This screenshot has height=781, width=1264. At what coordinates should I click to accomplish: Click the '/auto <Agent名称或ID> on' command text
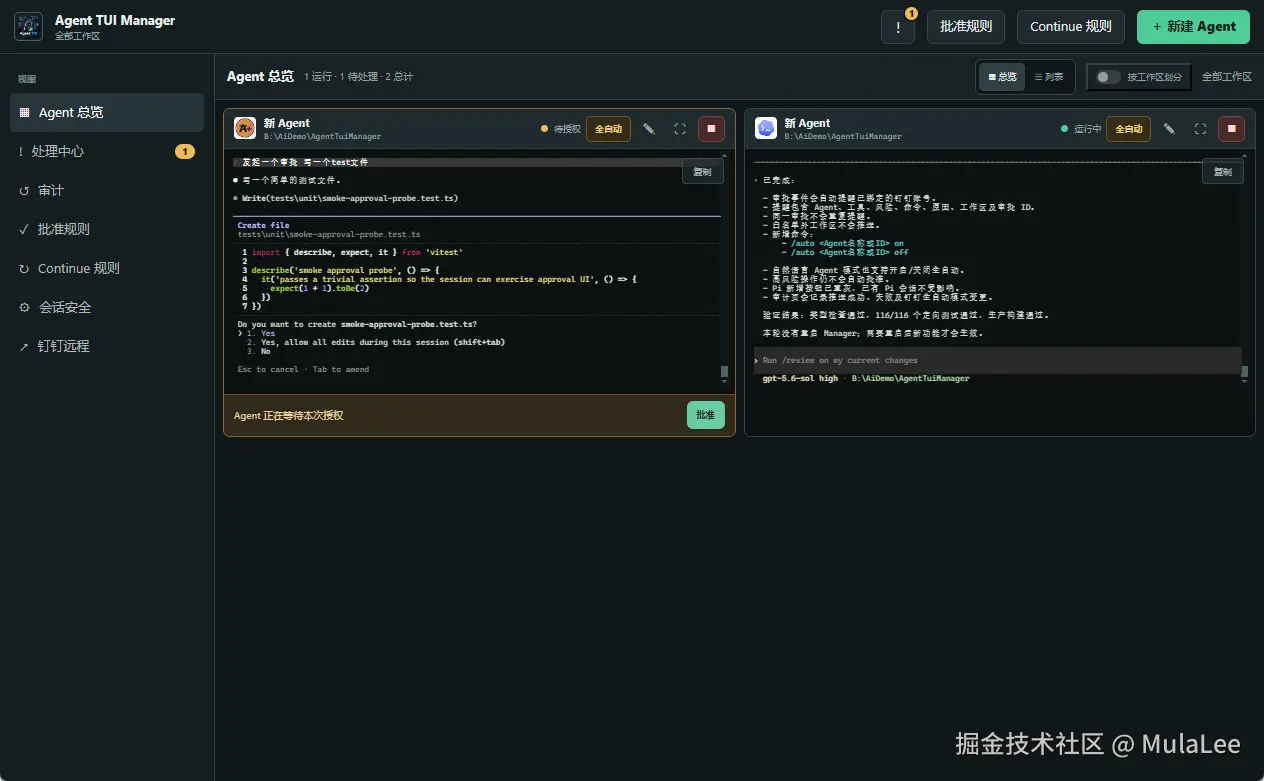click(846, 244)
